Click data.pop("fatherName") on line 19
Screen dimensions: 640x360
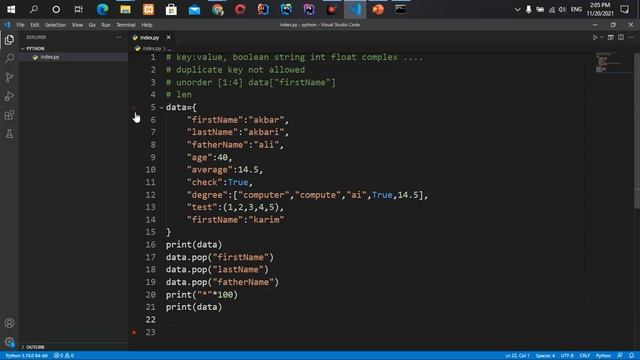(x=222, y=282)
